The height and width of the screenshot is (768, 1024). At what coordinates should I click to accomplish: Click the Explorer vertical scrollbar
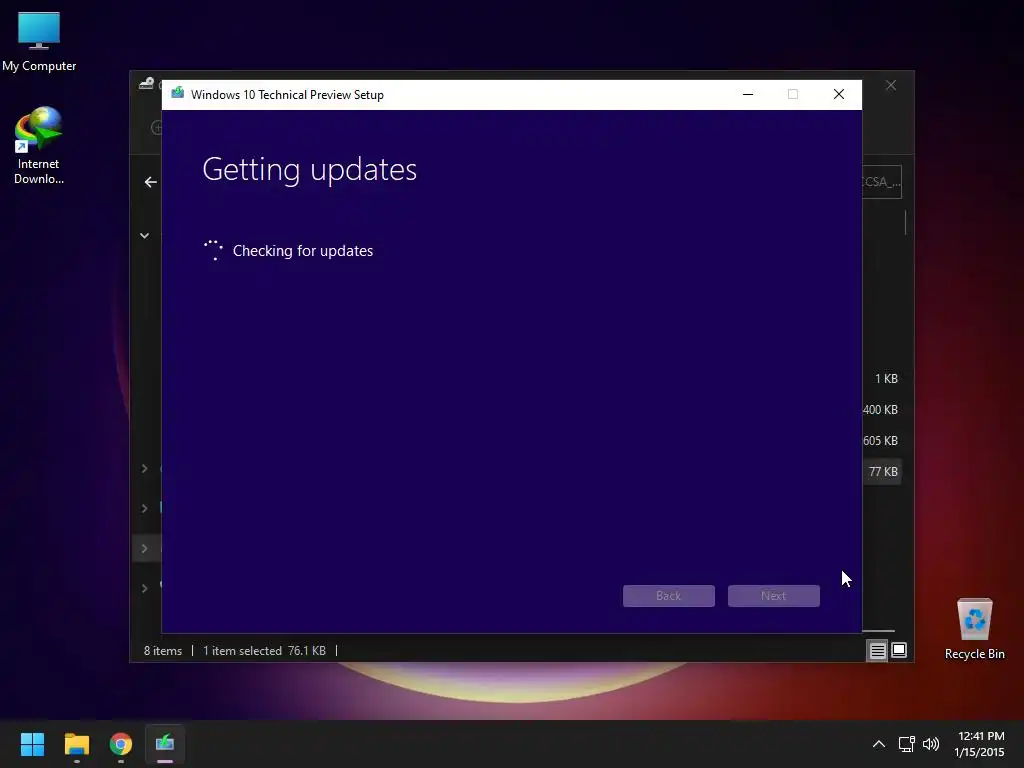(906, 223)
